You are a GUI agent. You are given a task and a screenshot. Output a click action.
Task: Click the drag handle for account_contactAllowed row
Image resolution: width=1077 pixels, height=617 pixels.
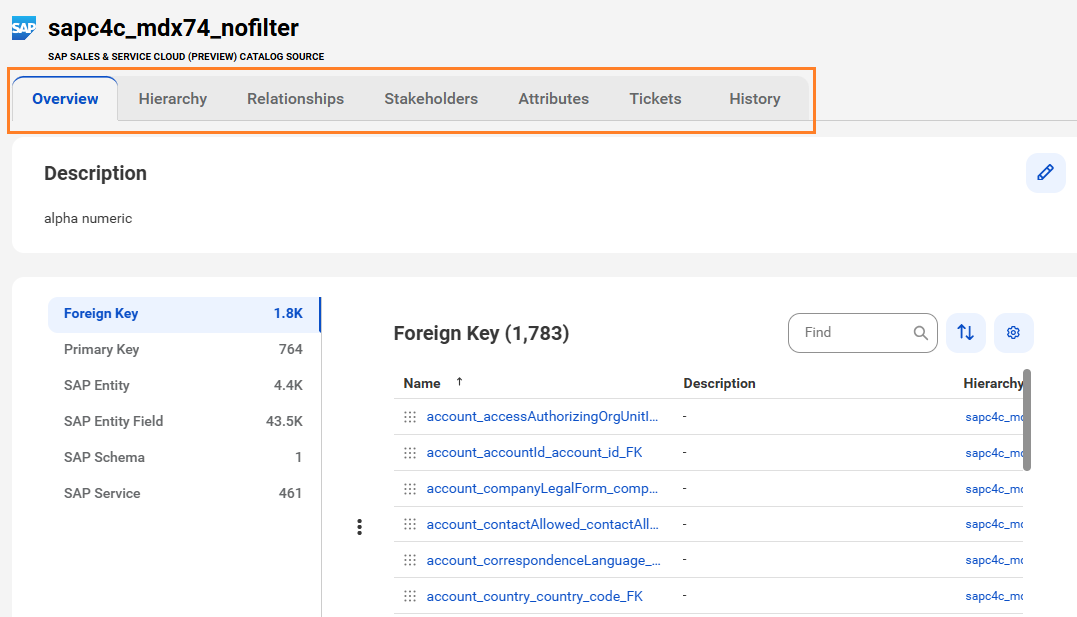410,524
